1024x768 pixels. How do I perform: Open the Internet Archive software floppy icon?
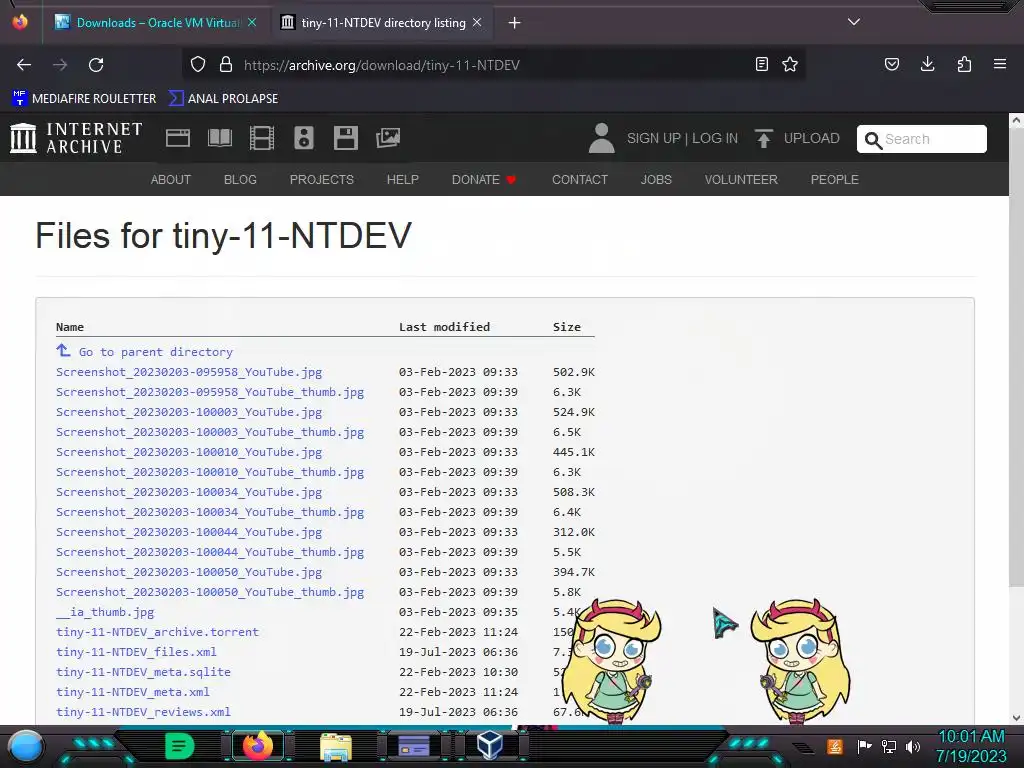(345, 138)
